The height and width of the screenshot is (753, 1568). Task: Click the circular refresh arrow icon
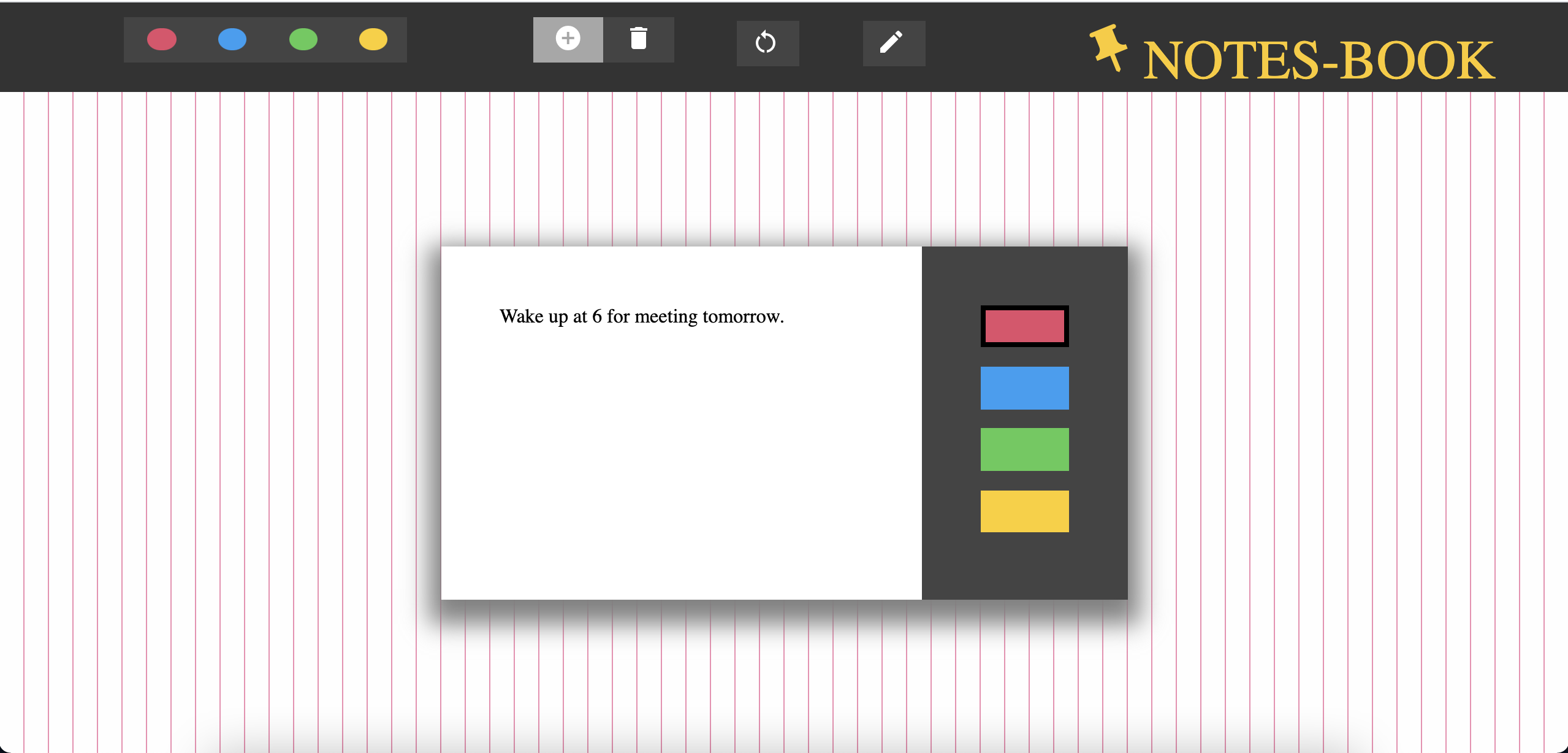point(766,42)
